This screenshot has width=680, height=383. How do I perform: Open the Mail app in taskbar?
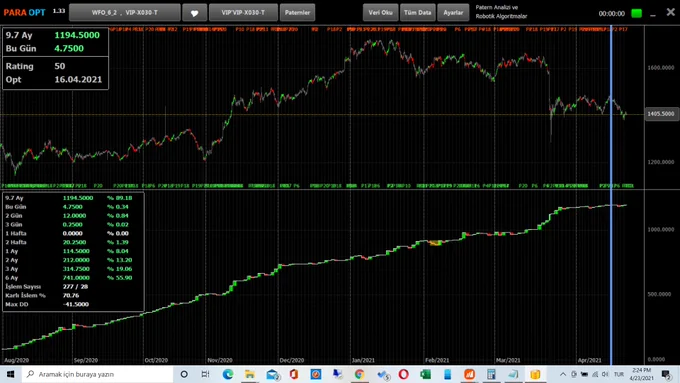[x=272, y=374]
